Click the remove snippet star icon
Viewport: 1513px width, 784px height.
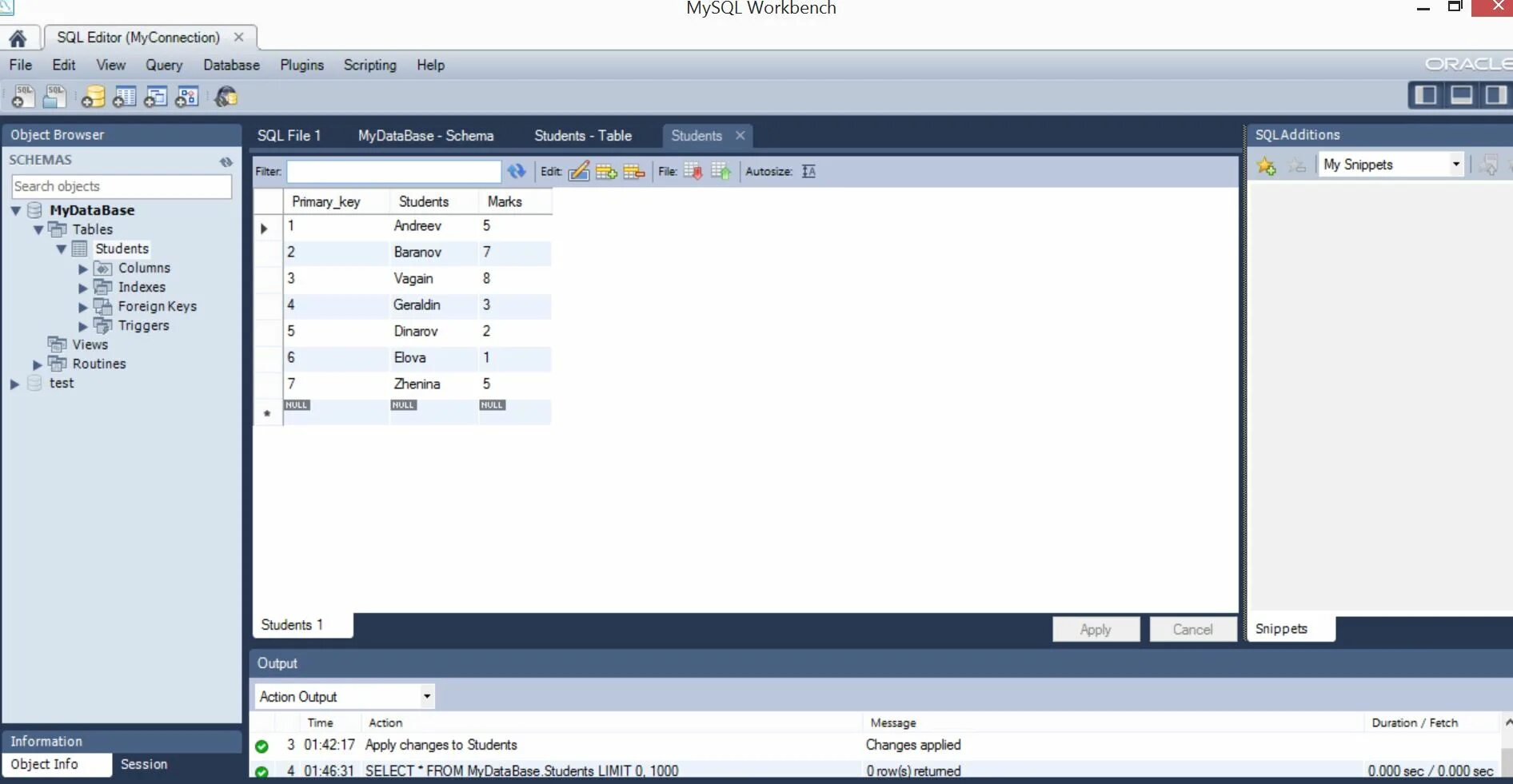click(1296, 165)
